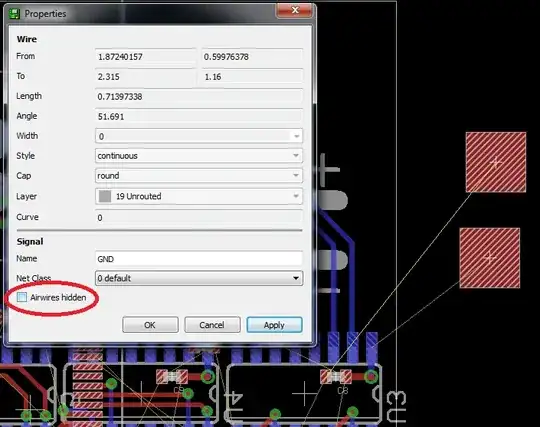Click the Apply button

[274, 325]
